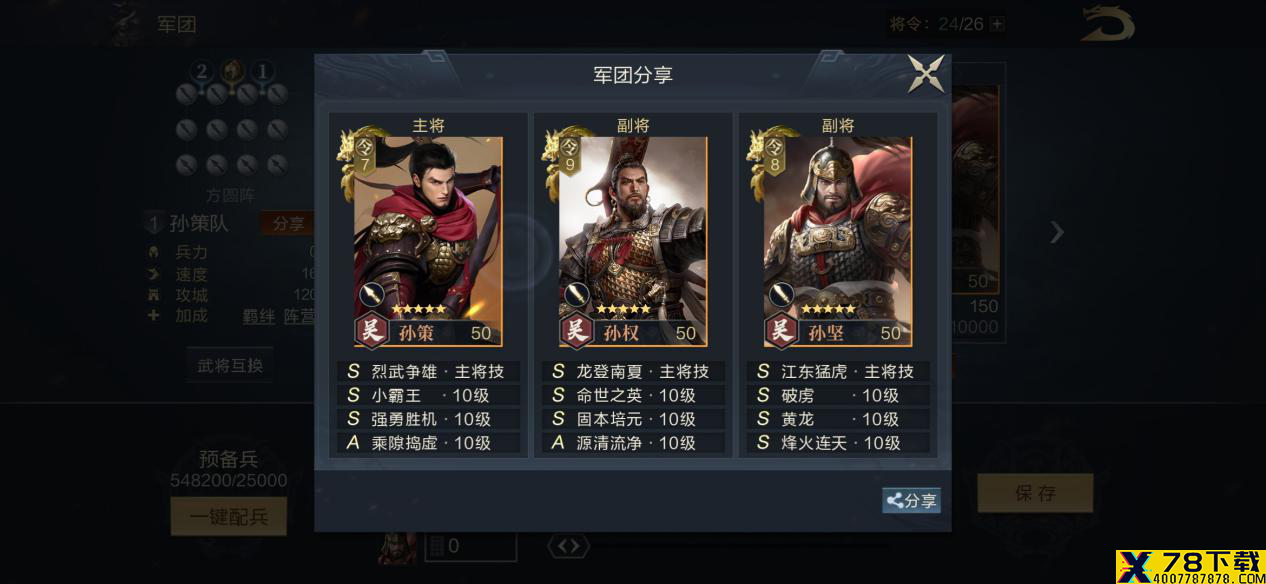
Task: Click the right arrow chevron beside the cards
Action: [1057, 232]
